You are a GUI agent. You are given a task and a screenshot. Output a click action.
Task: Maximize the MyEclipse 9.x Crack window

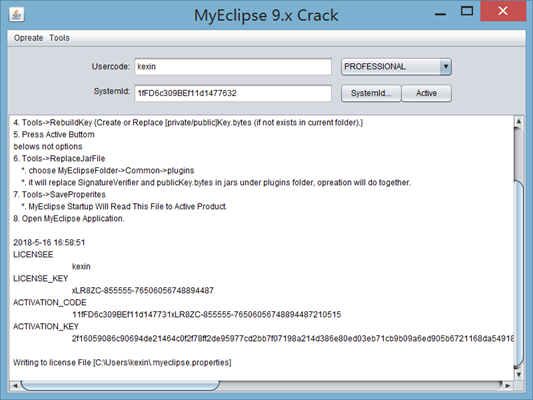click(467, 12)
